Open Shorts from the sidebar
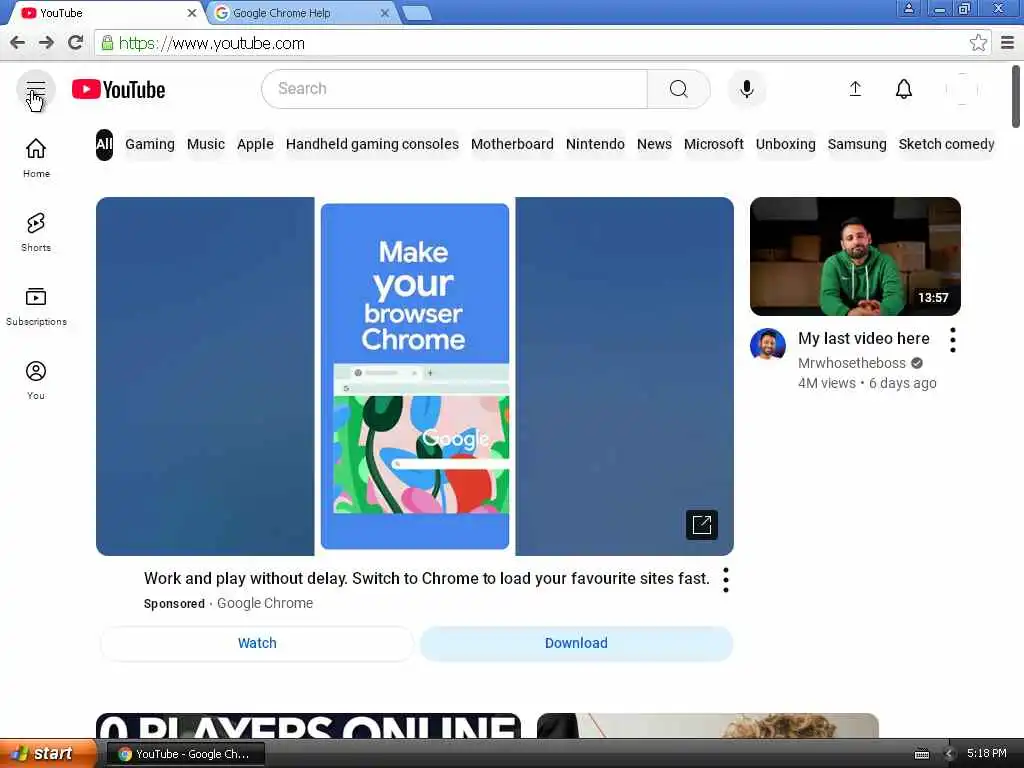The image size is (1024, 768). point(36,232)
